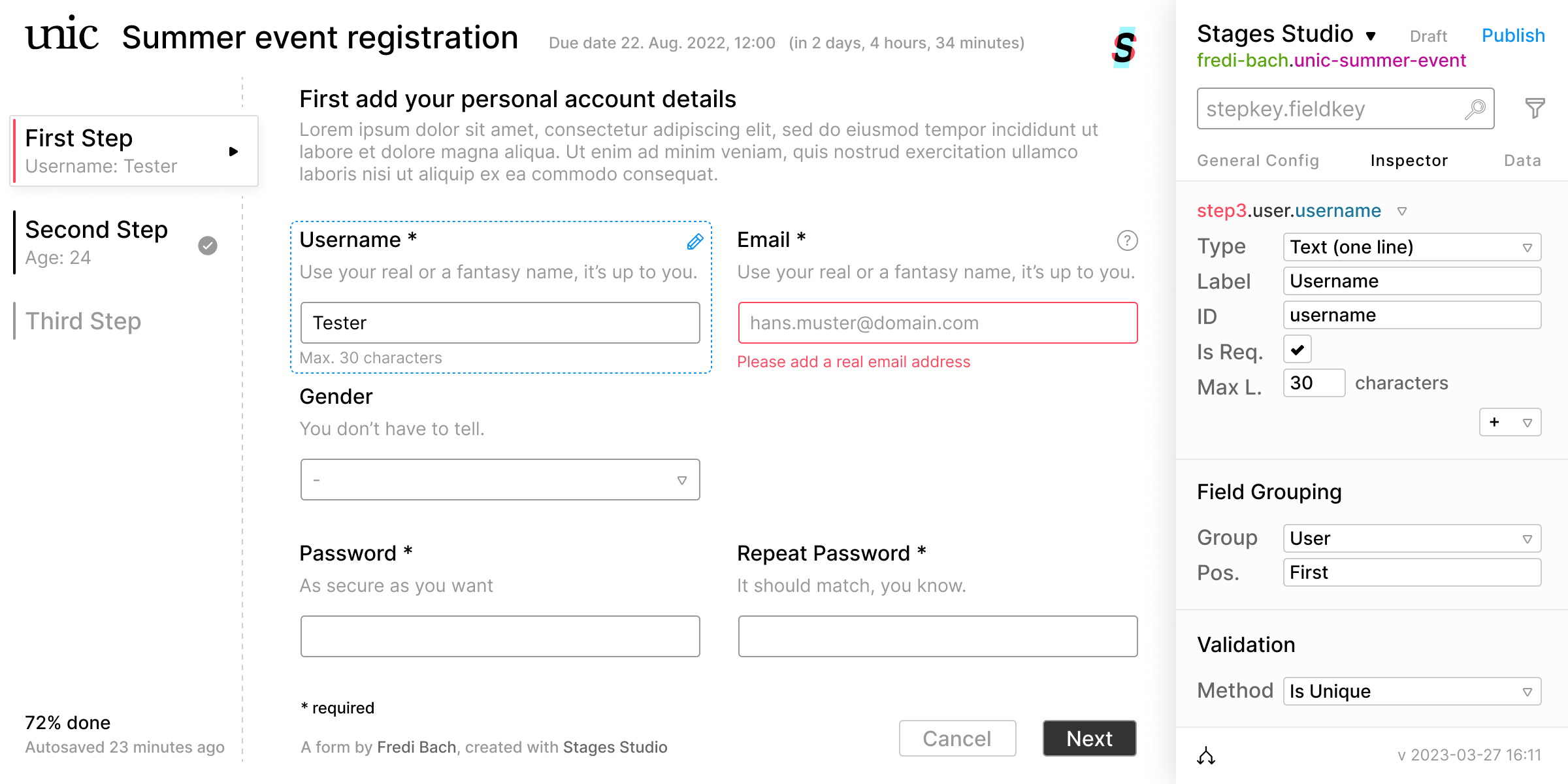Switch to the Data tab
The width and height of the screenshot is (1568, 784).
[x=1522, y=161]
